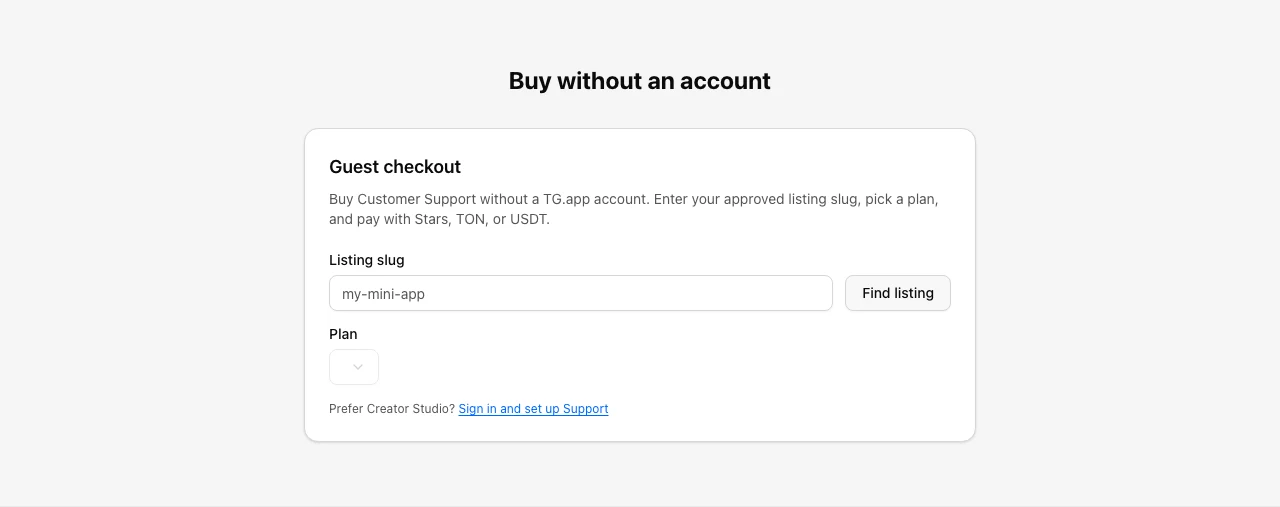Click the "Buy Customer Support without a TG.app account" description

click(634, 209)
